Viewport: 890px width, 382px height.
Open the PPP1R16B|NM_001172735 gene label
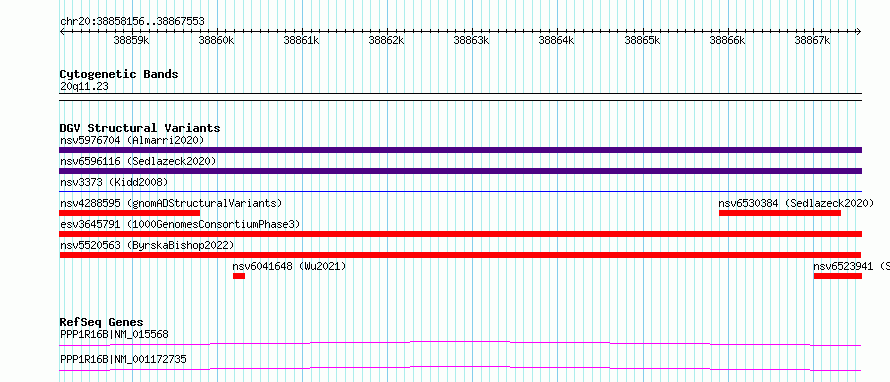123,360
